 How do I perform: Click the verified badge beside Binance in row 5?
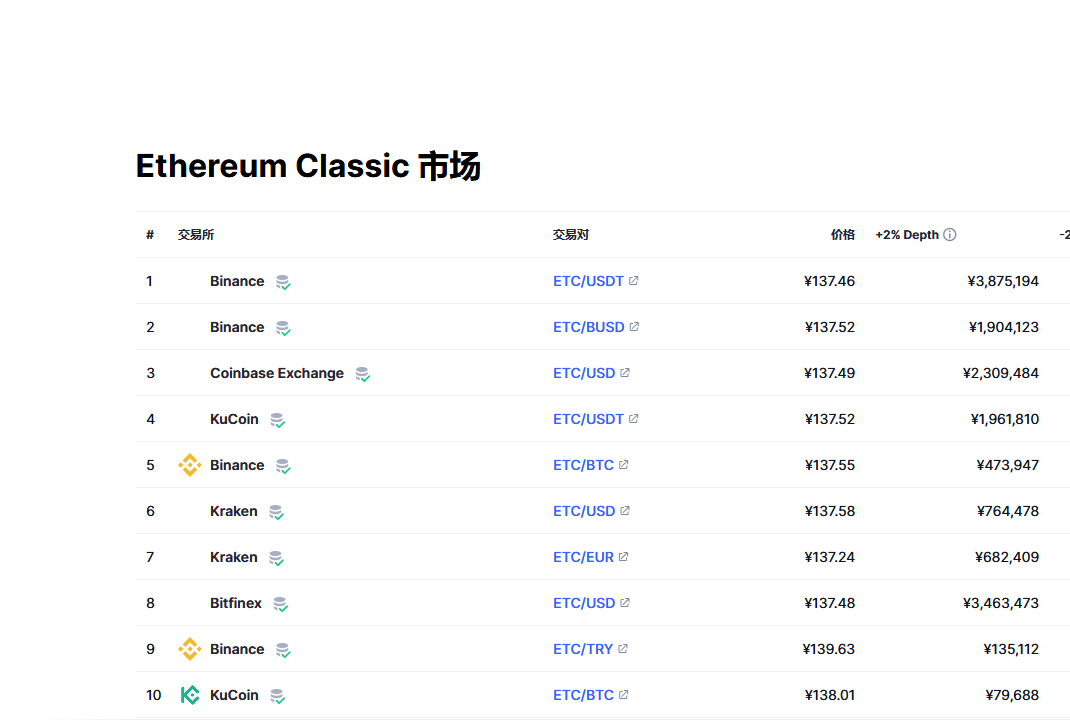[283, 466]
